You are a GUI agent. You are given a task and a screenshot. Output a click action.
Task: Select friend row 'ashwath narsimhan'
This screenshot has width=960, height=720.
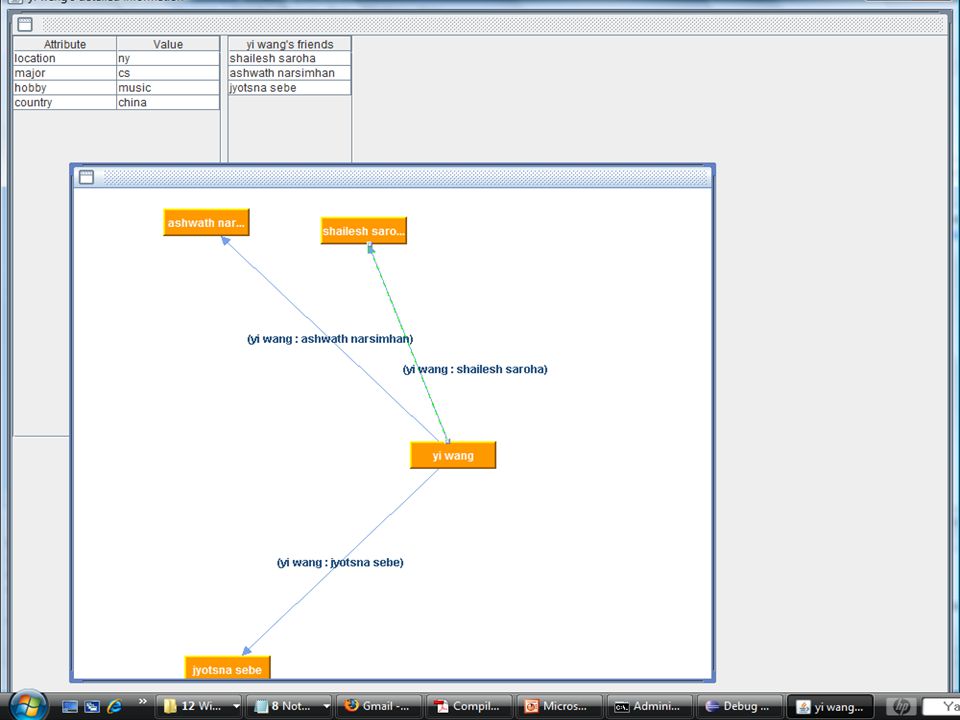click(290, 73)
